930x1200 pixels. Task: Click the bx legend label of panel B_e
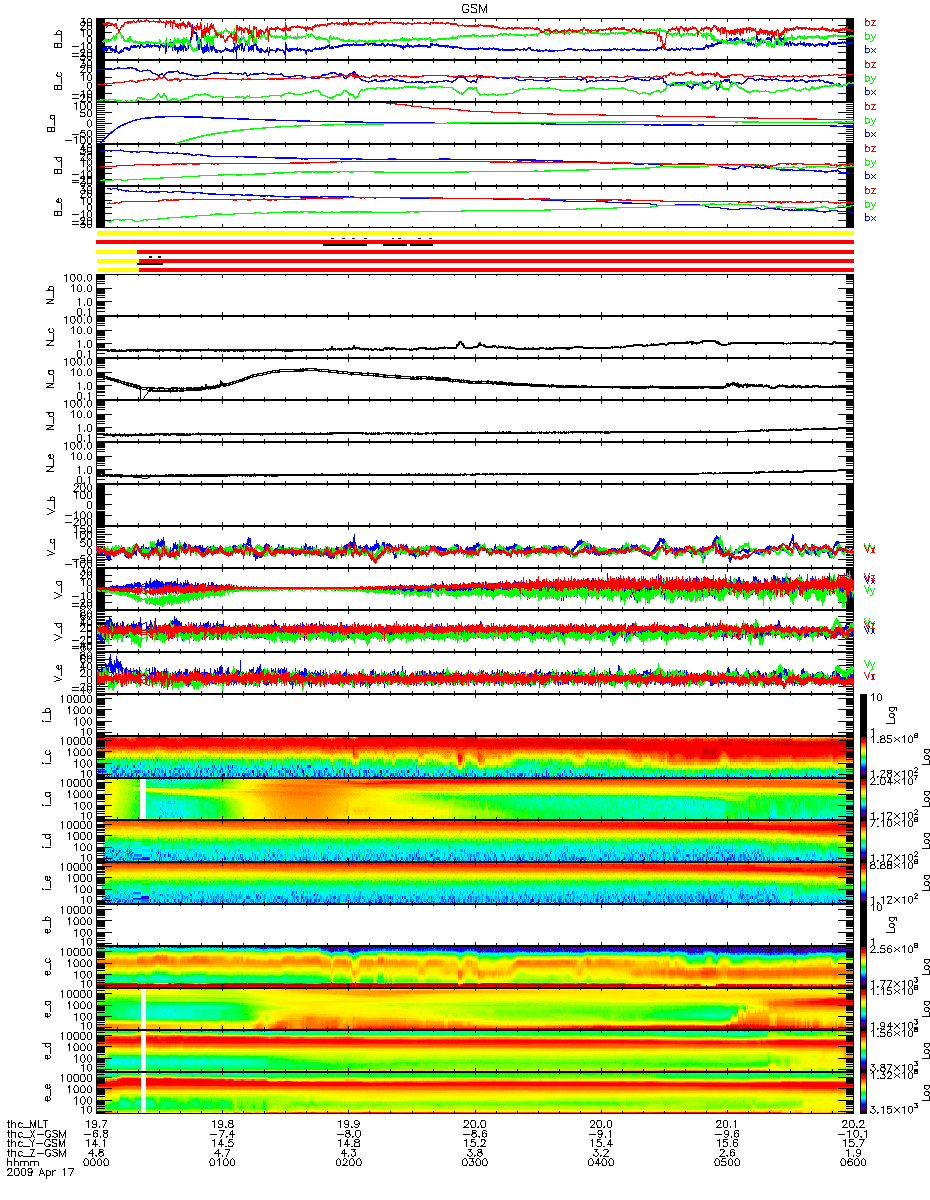[x=870, y=218]
